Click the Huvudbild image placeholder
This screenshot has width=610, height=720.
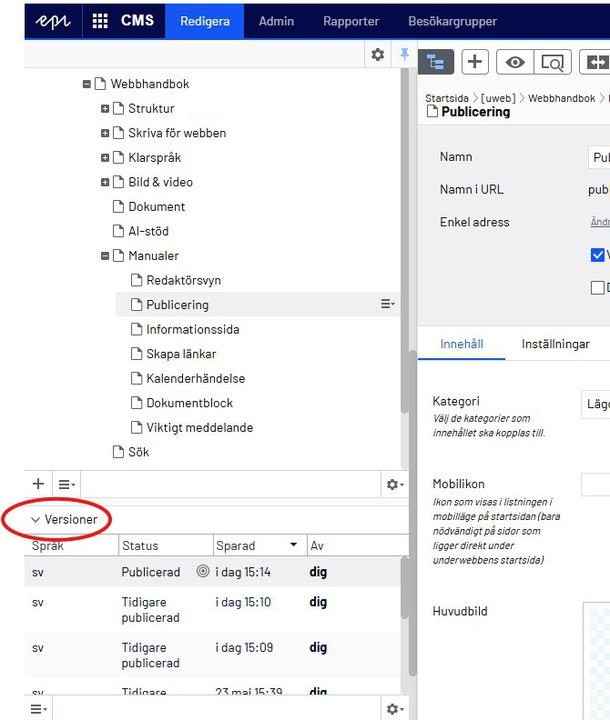point(597,661)
